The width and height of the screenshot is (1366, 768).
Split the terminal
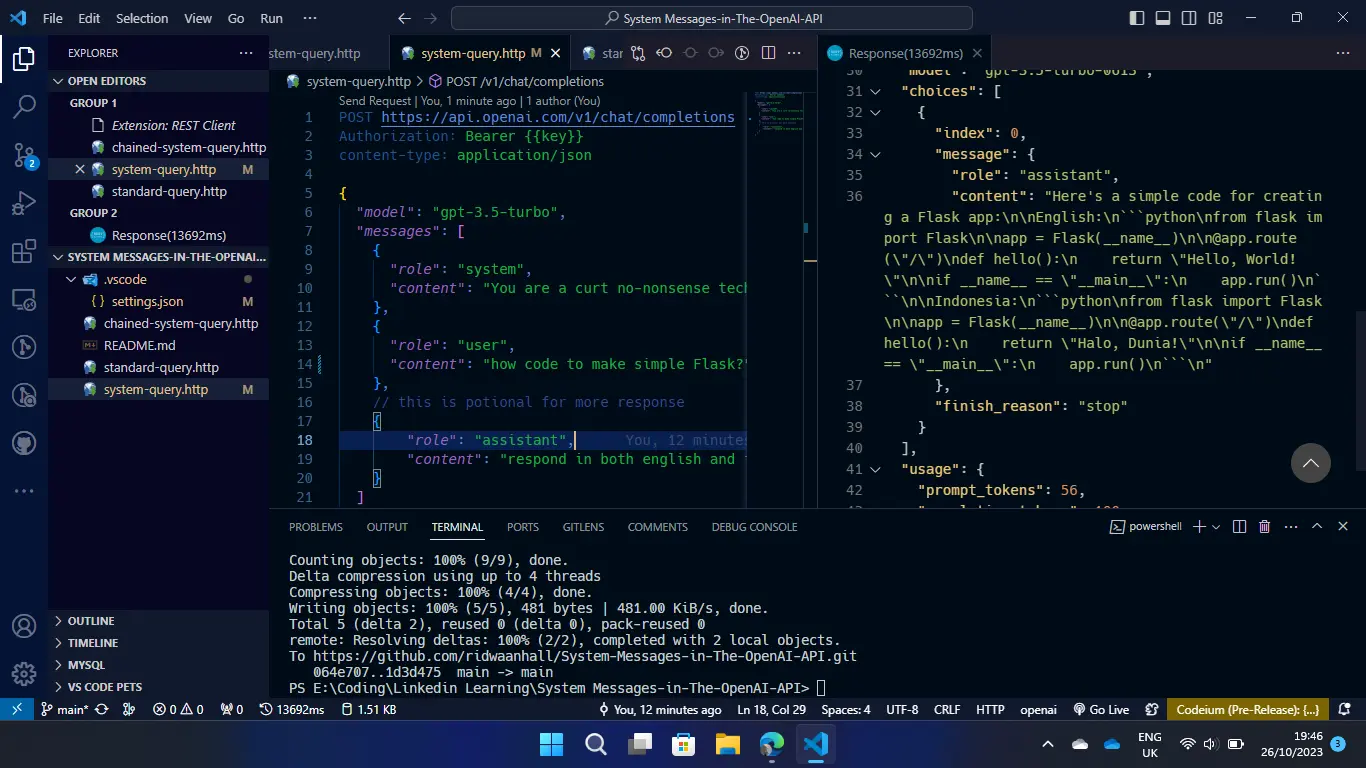[1239, 526]
